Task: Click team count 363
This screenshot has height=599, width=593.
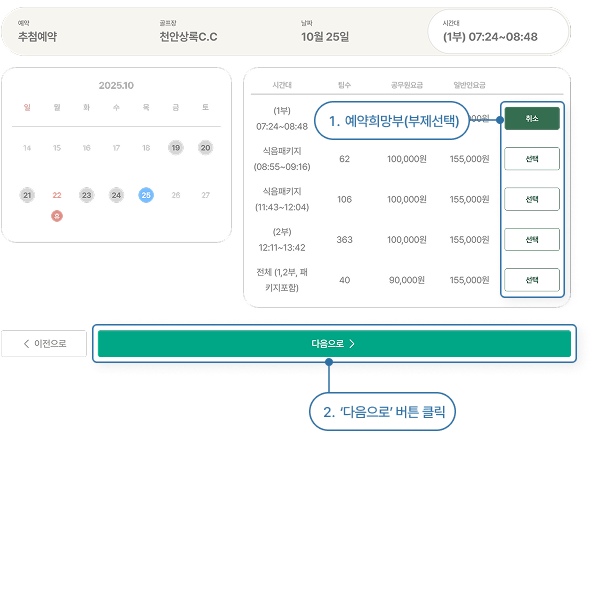Action: pyautogui.click(x=344, y=240)
